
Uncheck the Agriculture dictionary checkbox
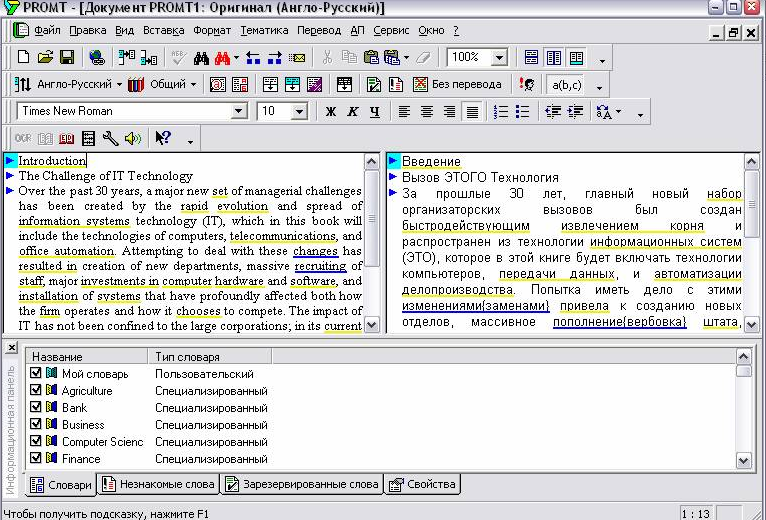36,391
